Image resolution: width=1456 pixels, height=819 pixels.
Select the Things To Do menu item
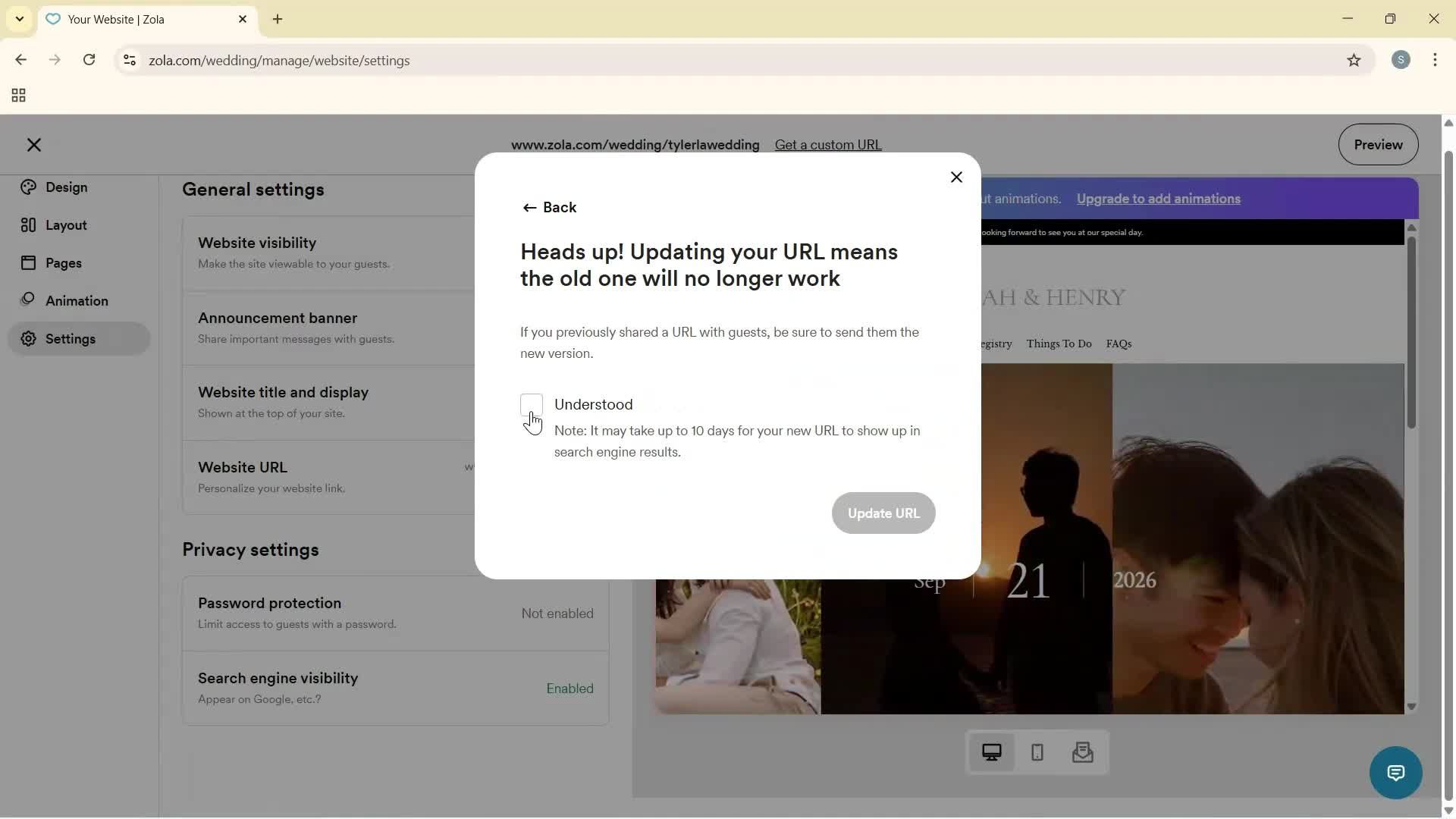(x=1059, y=344)
